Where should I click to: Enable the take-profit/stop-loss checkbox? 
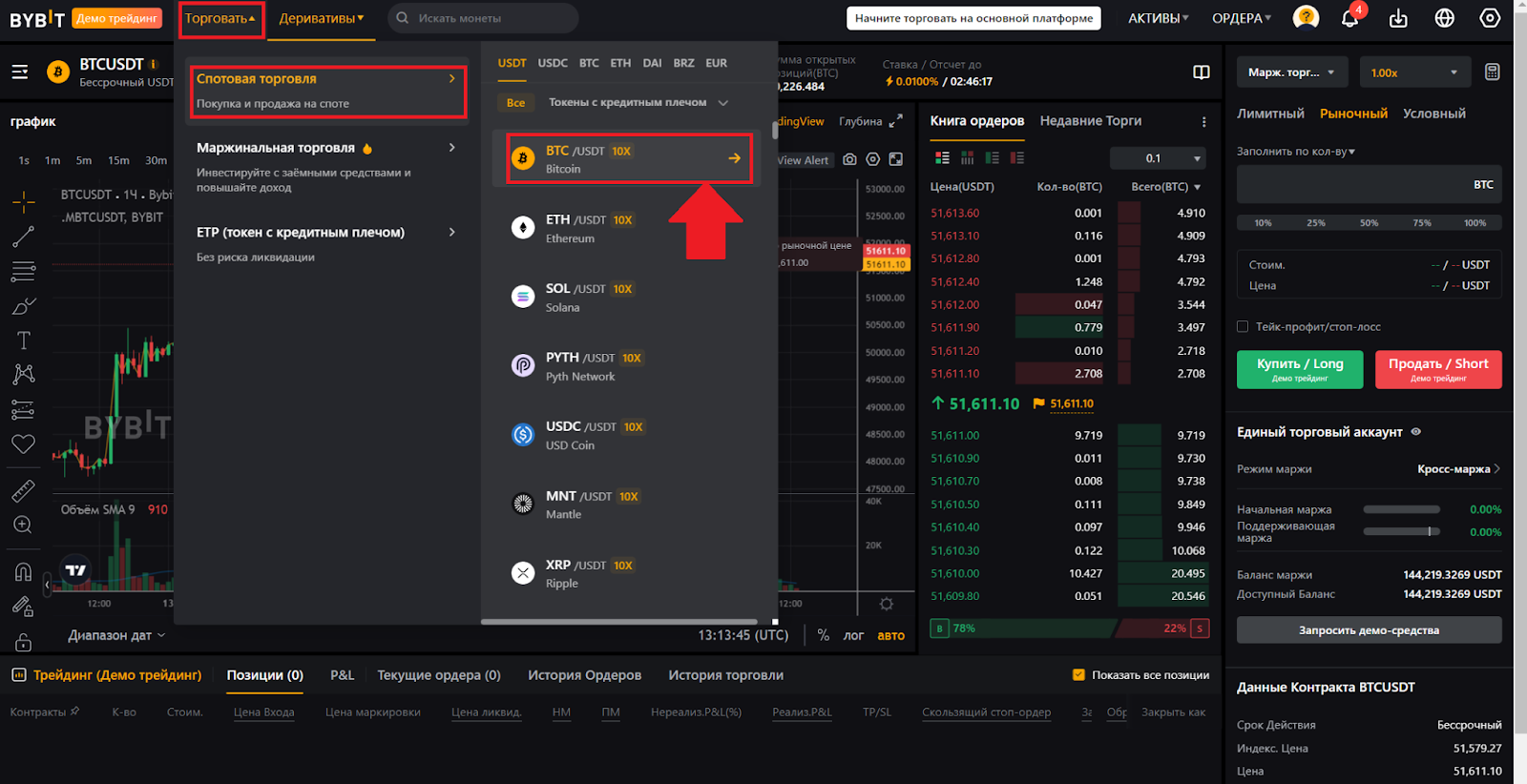tap(1243, 326)
